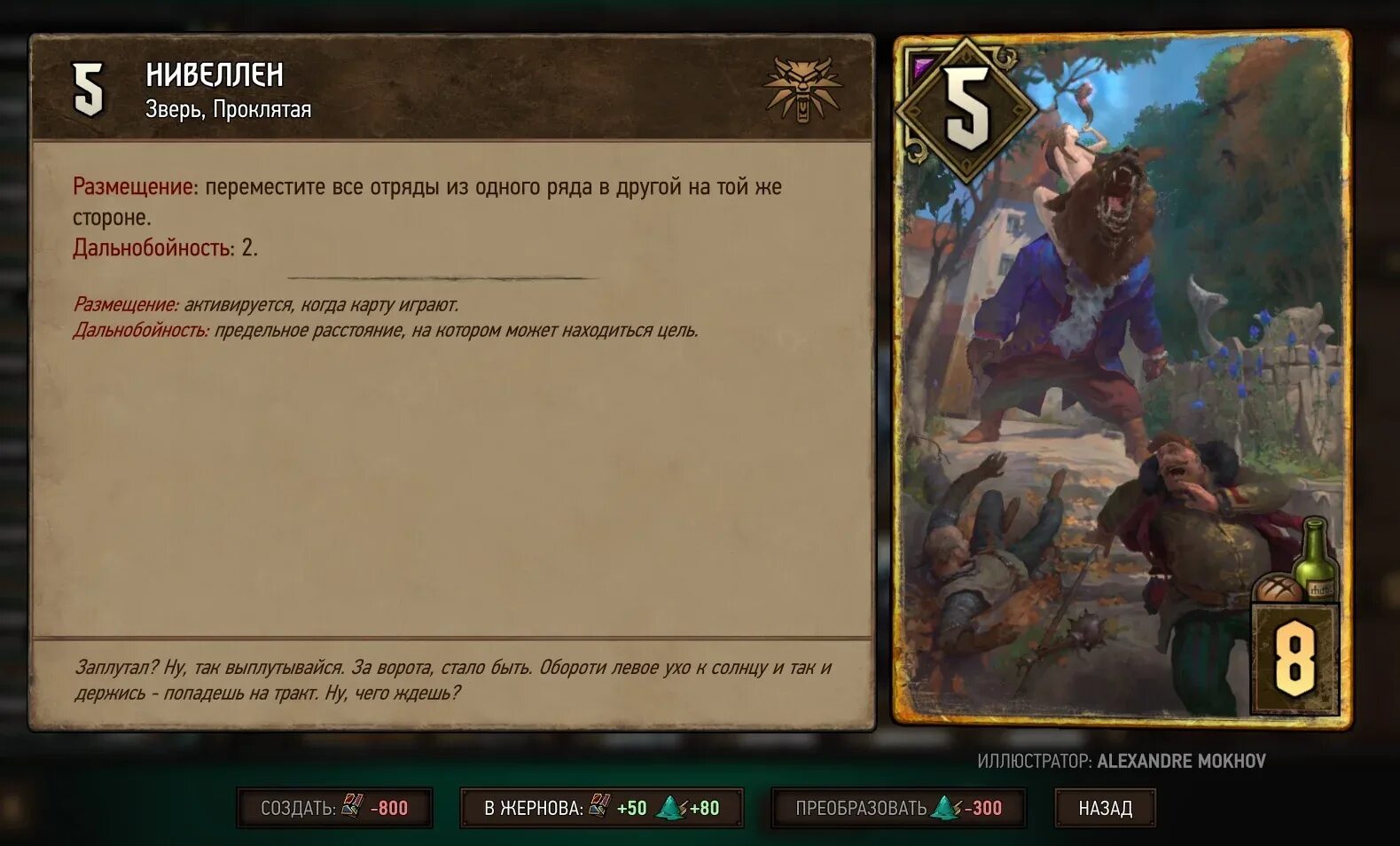
Task: Craft the card with СОЗДАТЬ -800
Action: [334, 808]
